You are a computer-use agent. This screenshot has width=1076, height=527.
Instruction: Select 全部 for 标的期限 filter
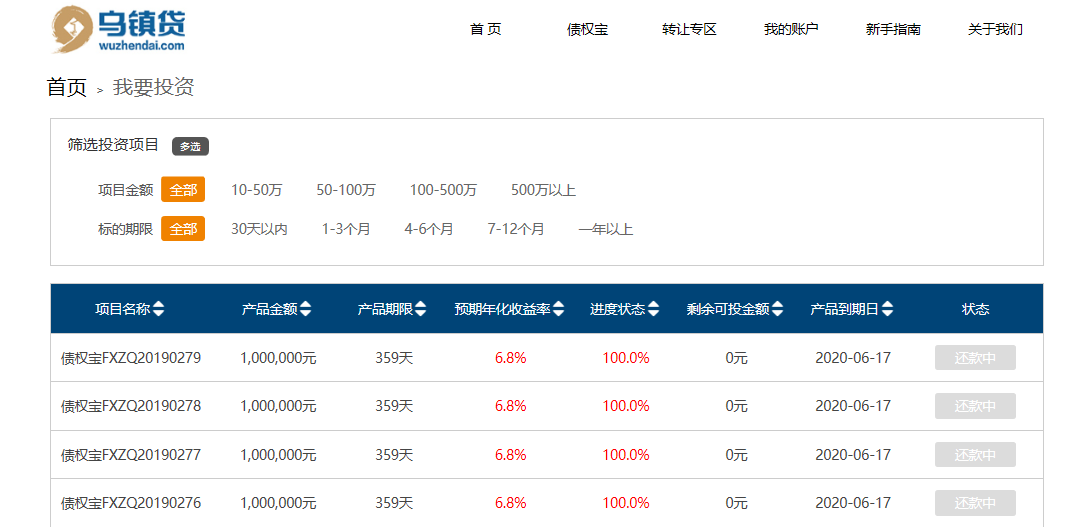[x=183, y=229]
